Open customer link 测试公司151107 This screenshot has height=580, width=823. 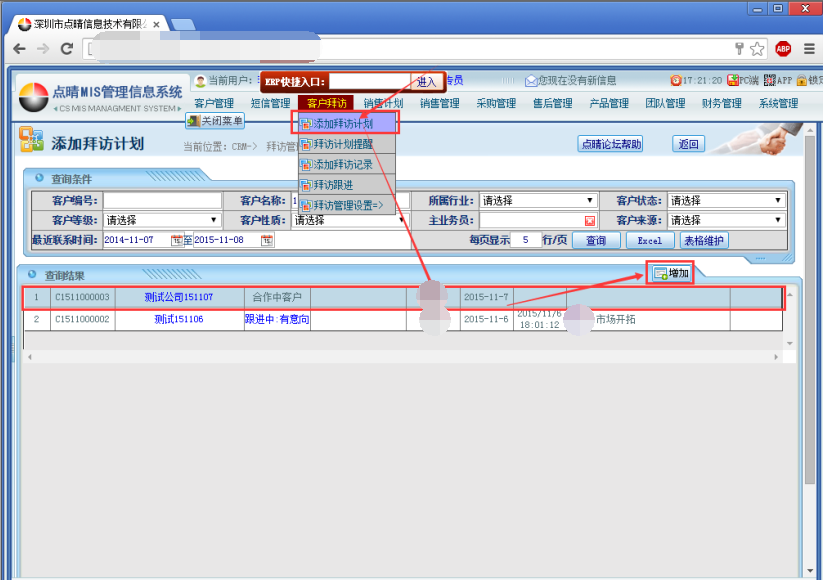(178, 298)
